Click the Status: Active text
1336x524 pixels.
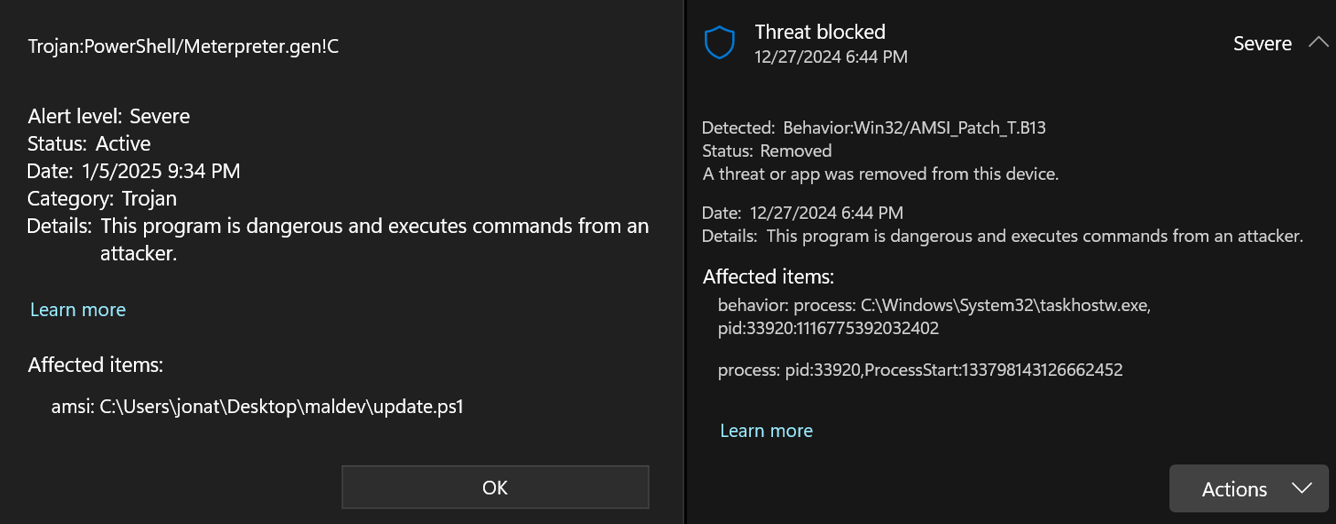[x=89, y=144]
